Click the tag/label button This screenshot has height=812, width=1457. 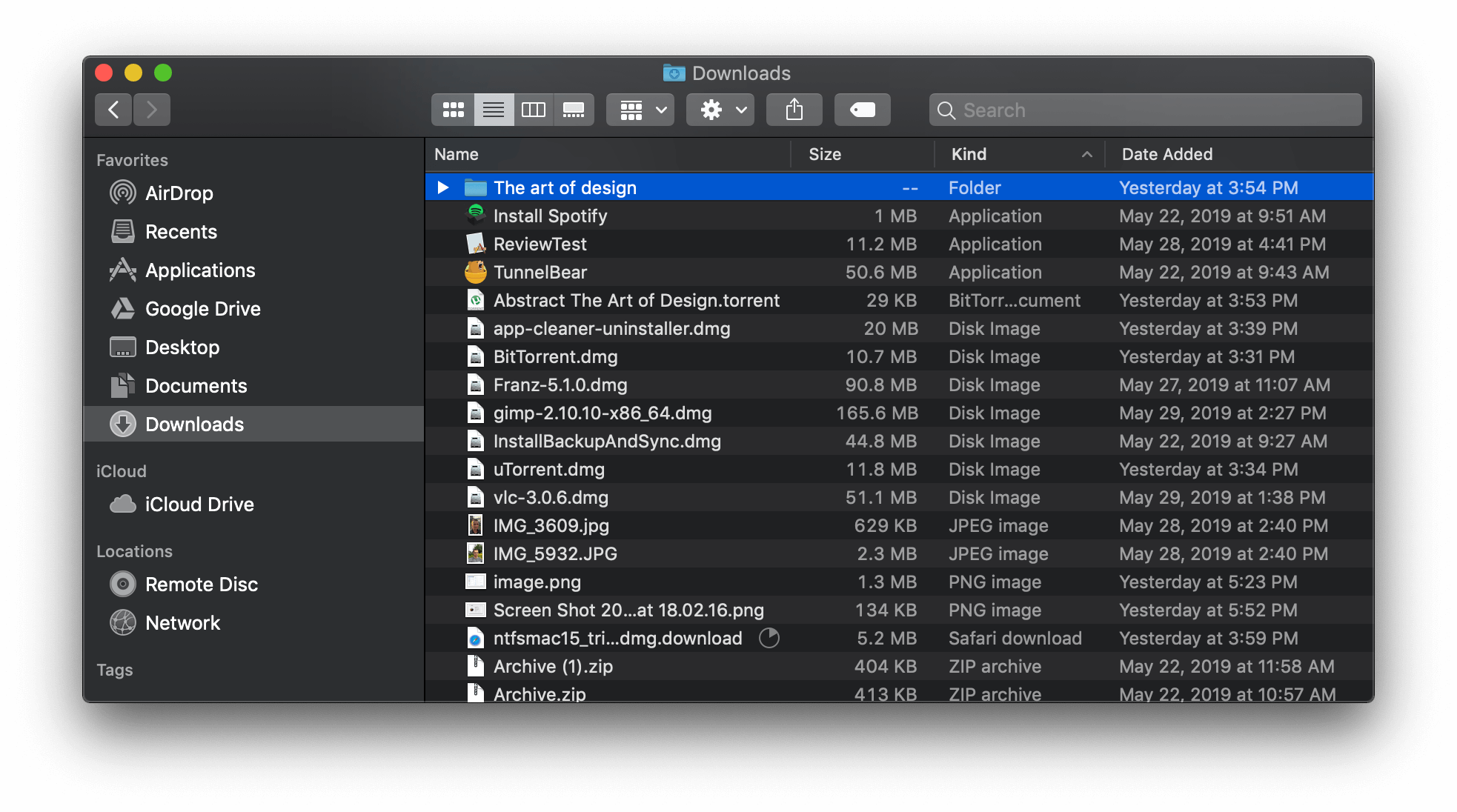pos(861,108)
